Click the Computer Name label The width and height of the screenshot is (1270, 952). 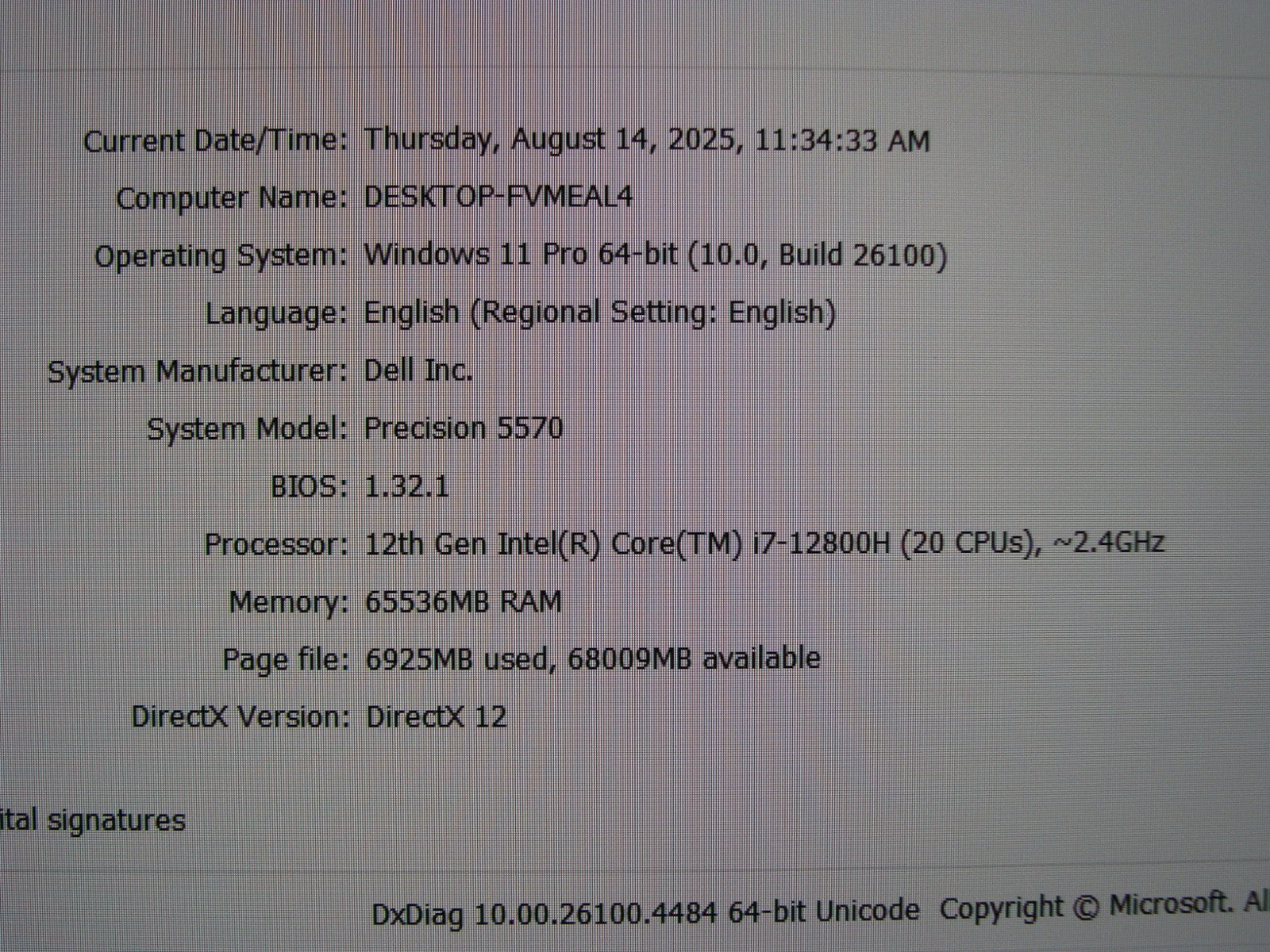click(232, 198)
